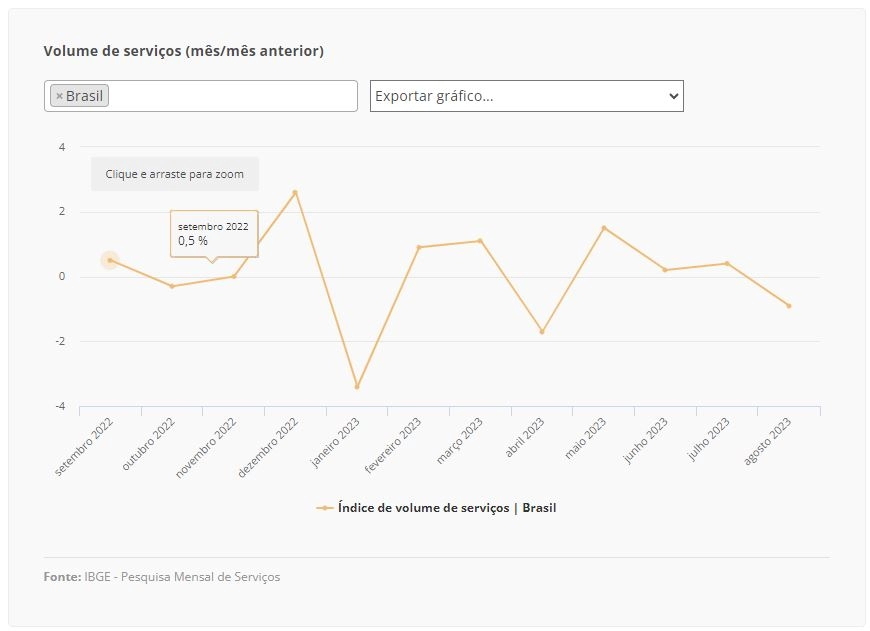Viewport: 870px width, 631px height.
Task: Select the julho 2023 data point
Action: point(727,264)
